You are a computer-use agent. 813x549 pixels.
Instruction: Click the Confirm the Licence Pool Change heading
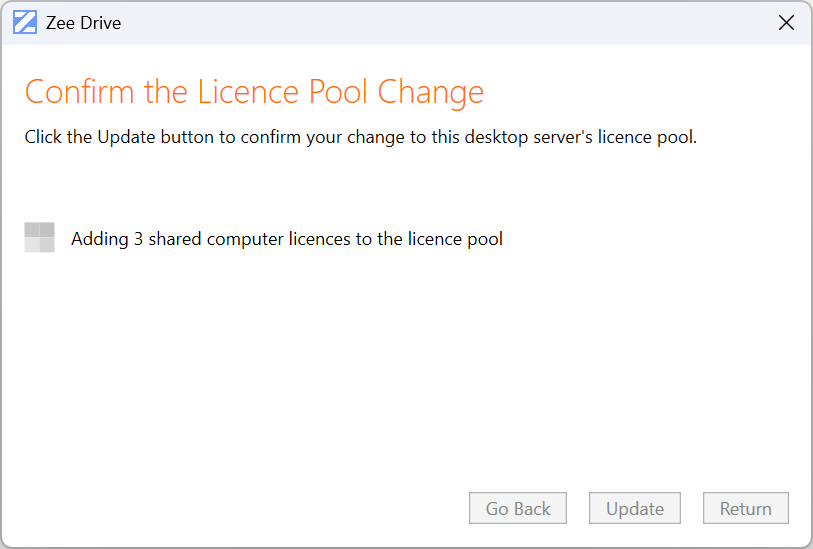(254, 92)
